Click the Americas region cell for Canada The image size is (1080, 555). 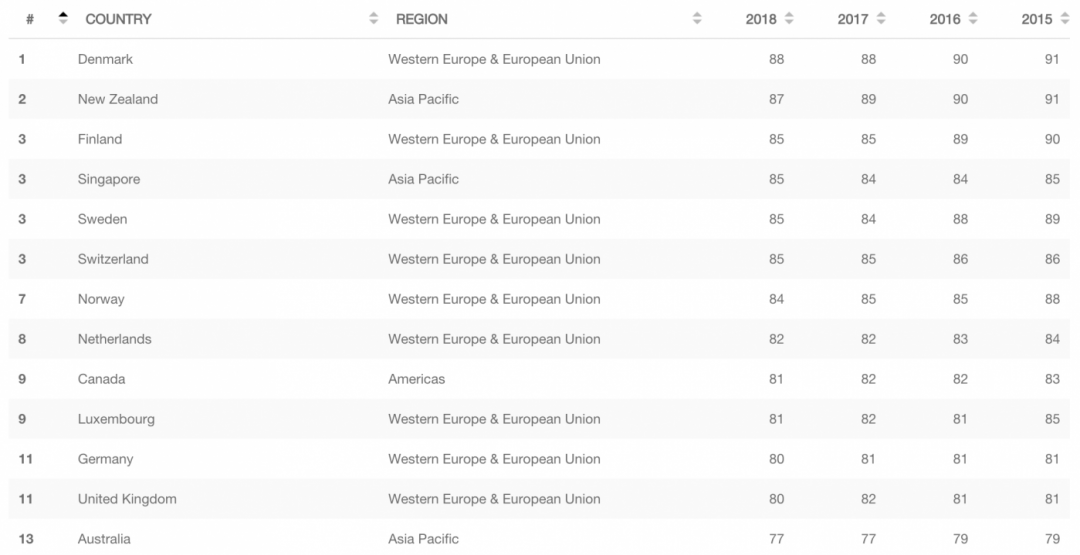pyautogui.click(x=416, y=379)
